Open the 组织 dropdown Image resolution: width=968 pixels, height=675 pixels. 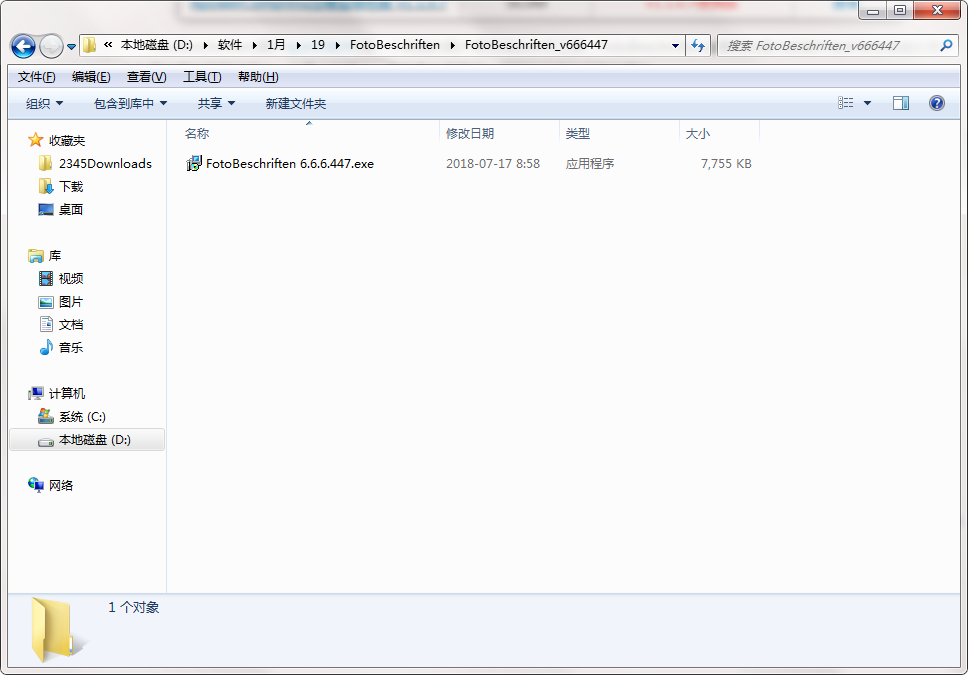point(44,103)
